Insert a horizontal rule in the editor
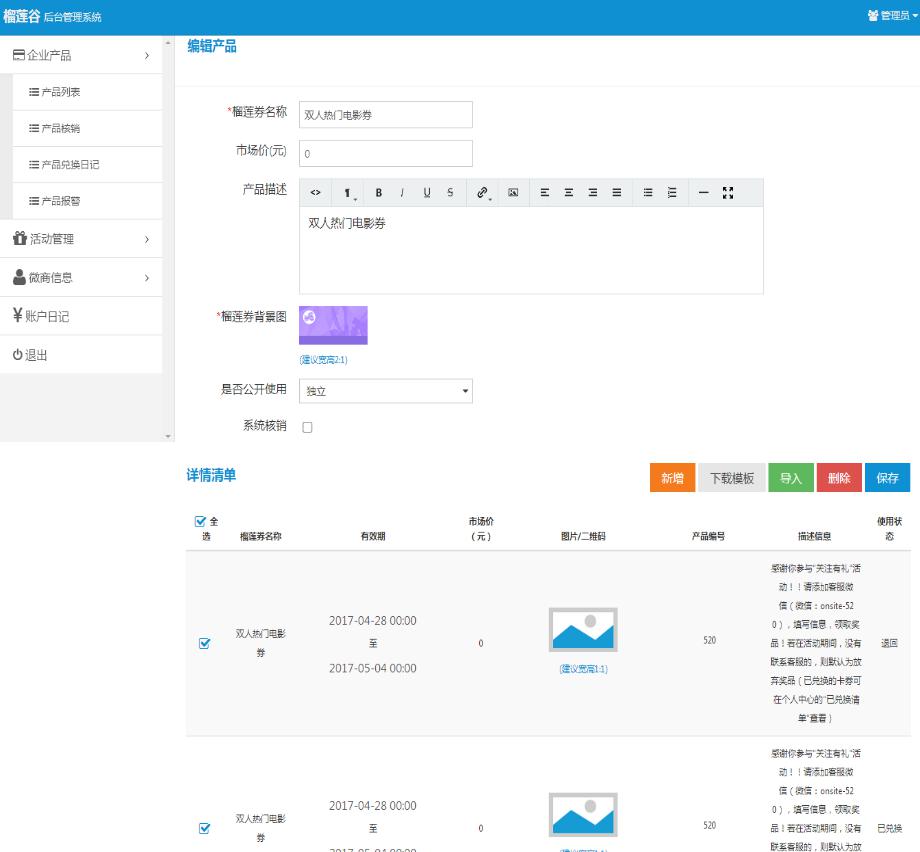The width and height of the screenshot is (920, 852). pos(703,192)
